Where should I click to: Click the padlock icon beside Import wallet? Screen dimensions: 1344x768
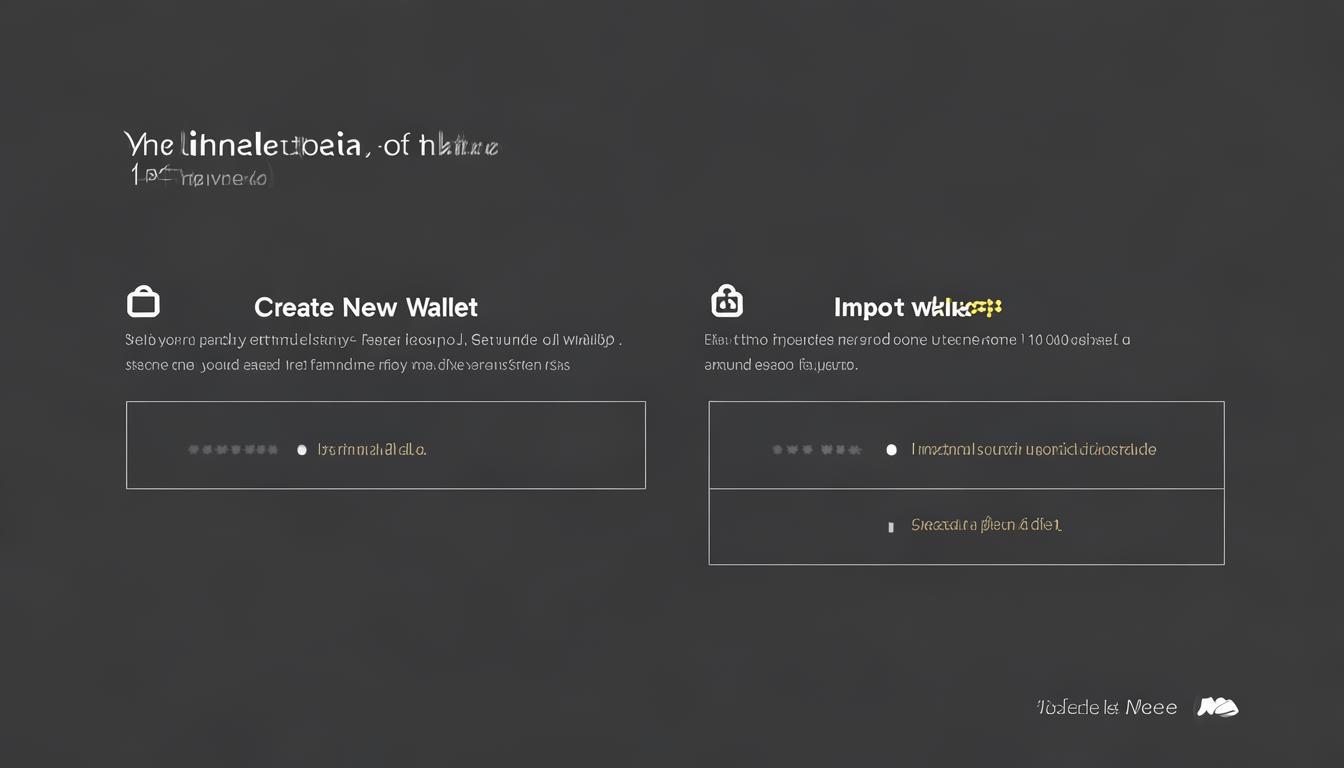pyautogui.click(x=727, y=300)
